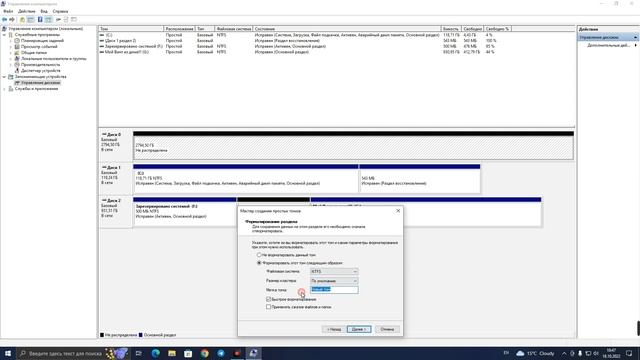Image resolution: width=640 pixels, height=360 pixels.
Task: Select Форматировать этот том следующим образом option
Action: coord(259,263)
